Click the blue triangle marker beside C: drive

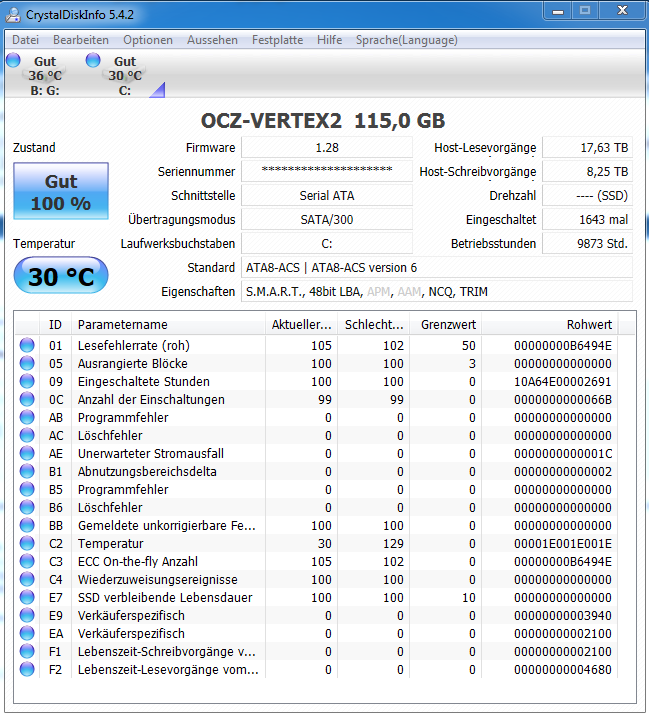pyautogui.click(x=157, y=90)
